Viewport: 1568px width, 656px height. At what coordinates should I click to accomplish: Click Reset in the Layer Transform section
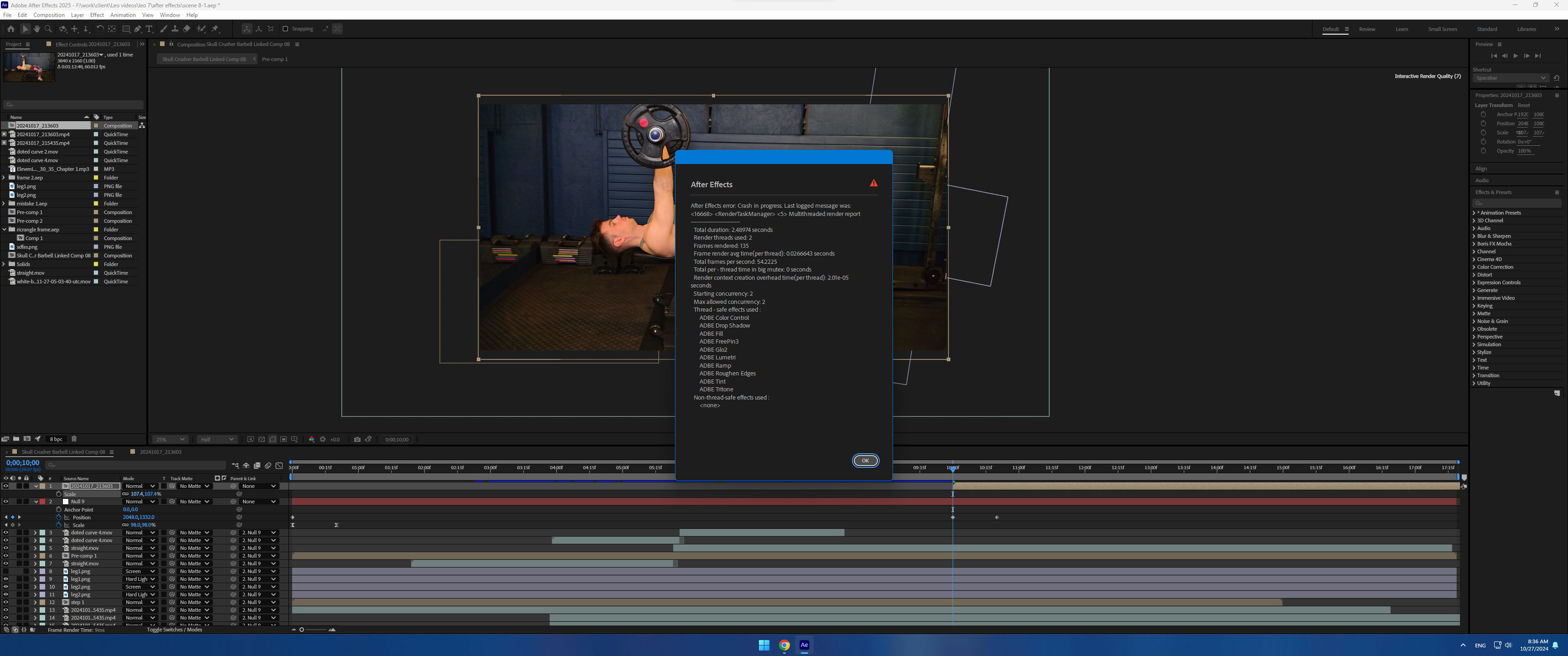click(x=1524, y=105)
